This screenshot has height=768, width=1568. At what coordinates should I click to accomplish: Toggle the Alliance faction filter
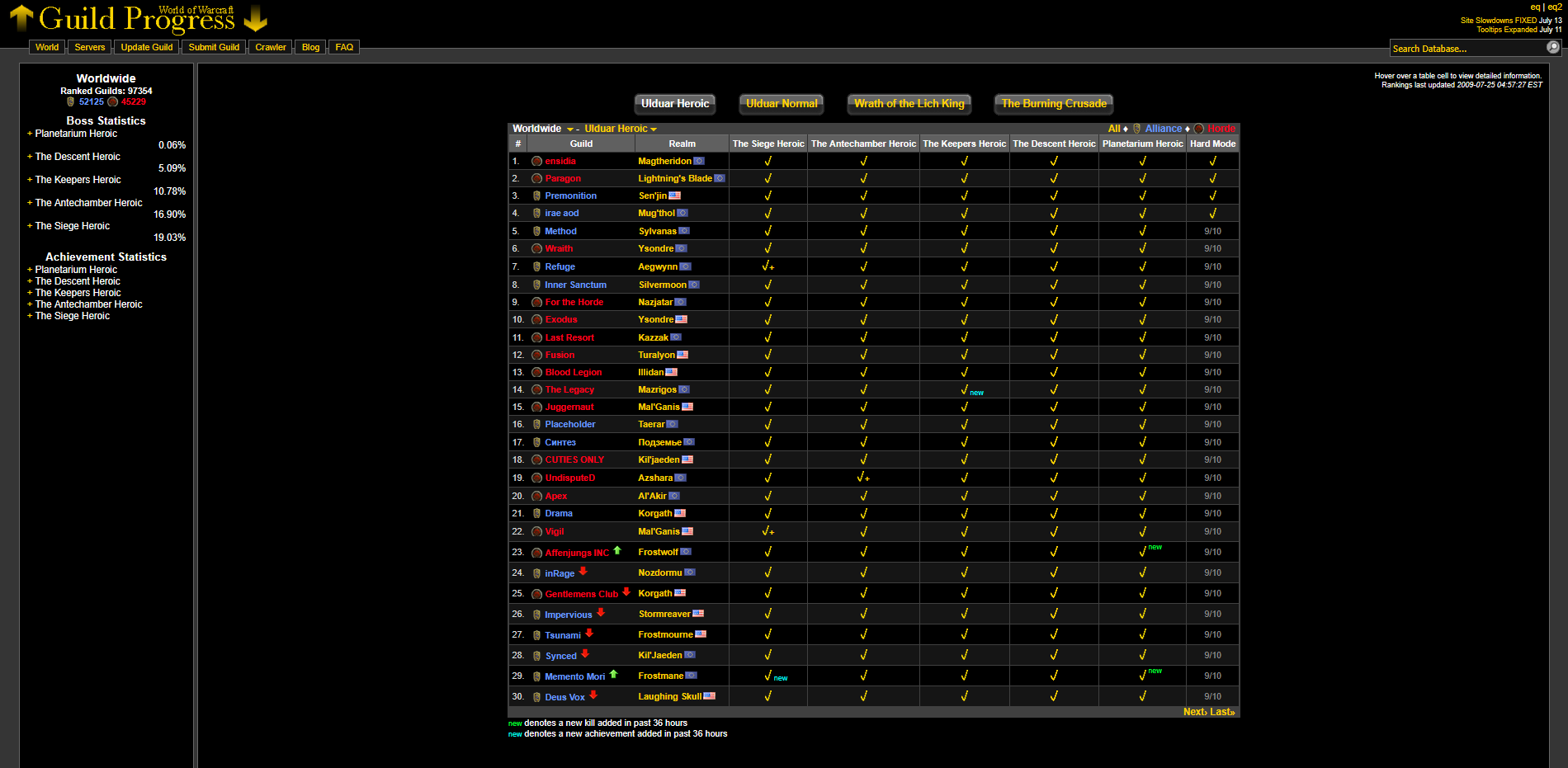click(1163, 129)
